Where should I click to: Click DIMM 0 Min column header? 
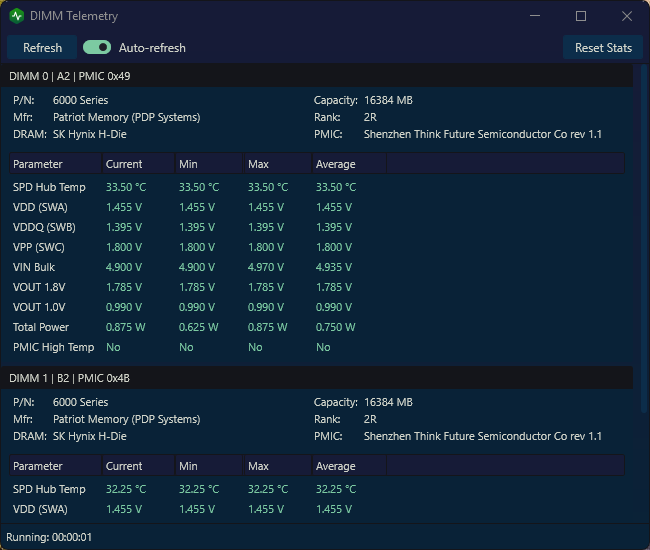click(209, 164)
